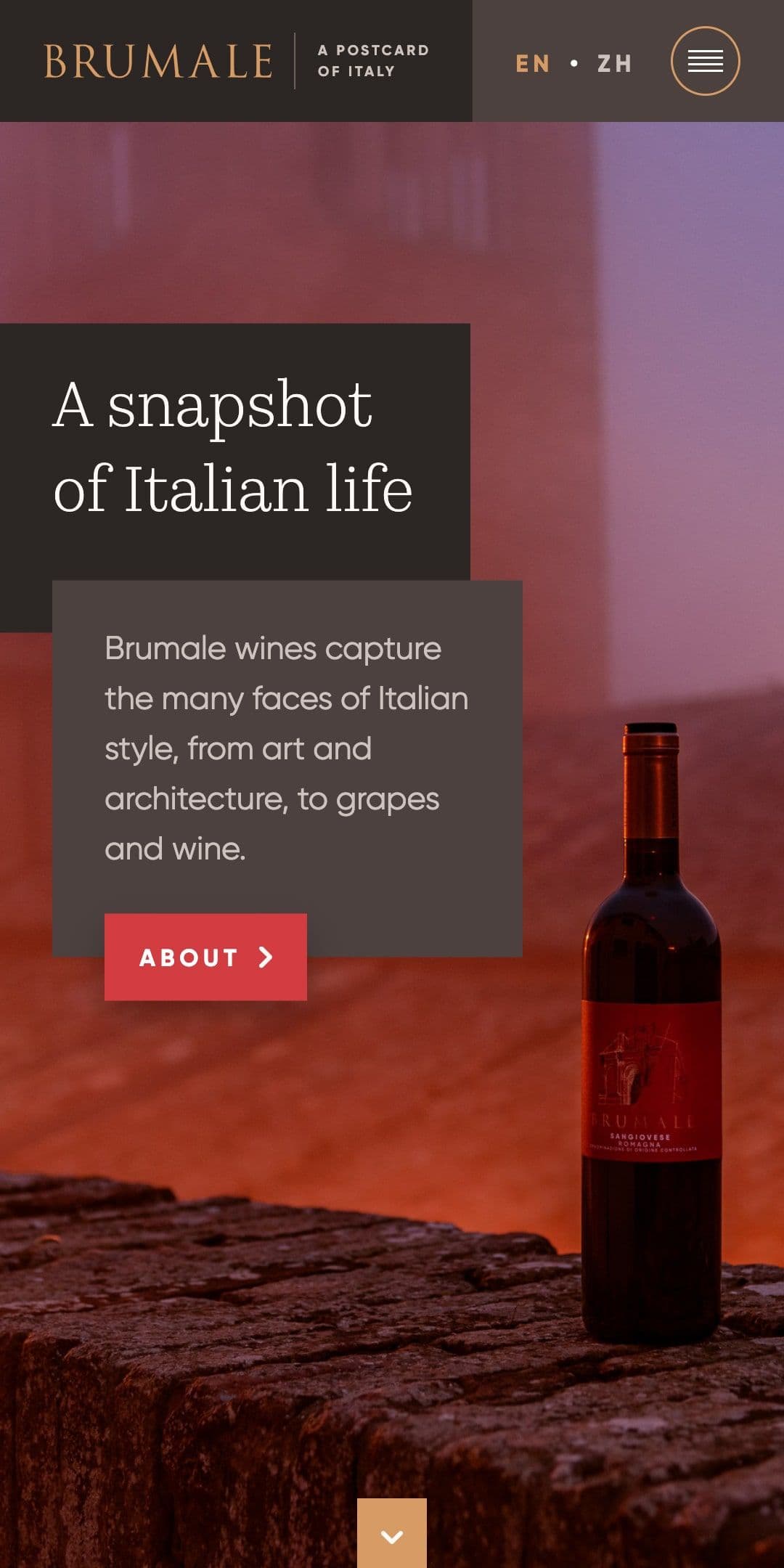Click the dot separator between EN and ZH
The width and height of the screenshot is (784, 1568).
click(574, 63)
